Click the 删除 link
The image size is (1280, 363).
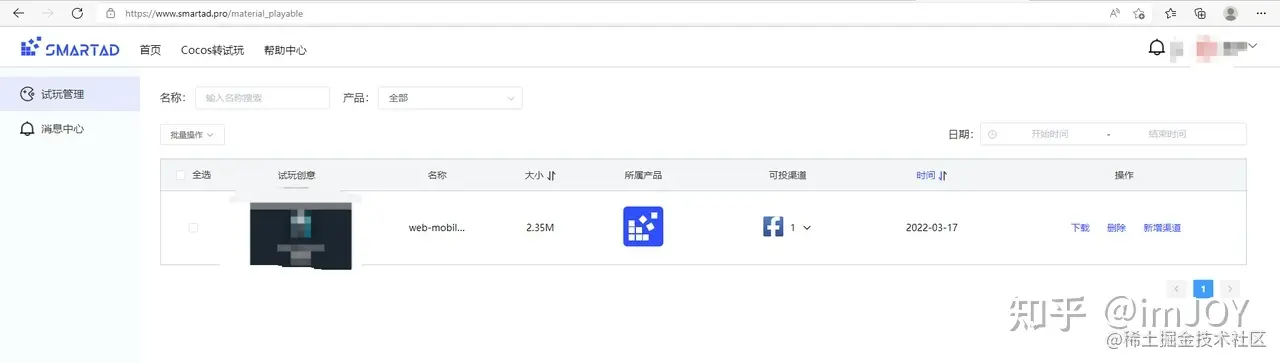1116,228
